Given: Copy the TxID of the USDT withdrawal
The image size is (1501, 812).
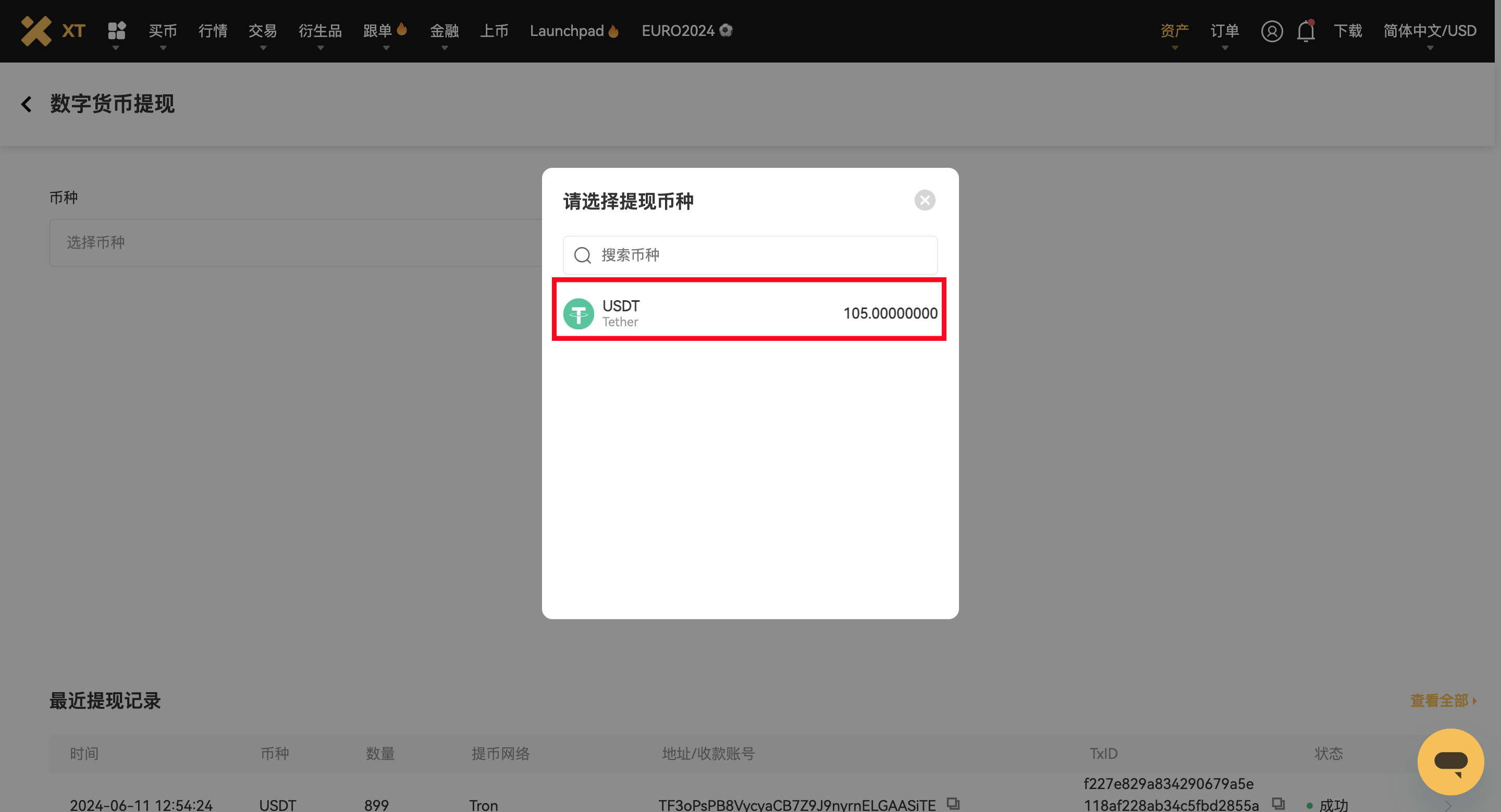Looking at the screenshot, I should [x=1278, y=804].
